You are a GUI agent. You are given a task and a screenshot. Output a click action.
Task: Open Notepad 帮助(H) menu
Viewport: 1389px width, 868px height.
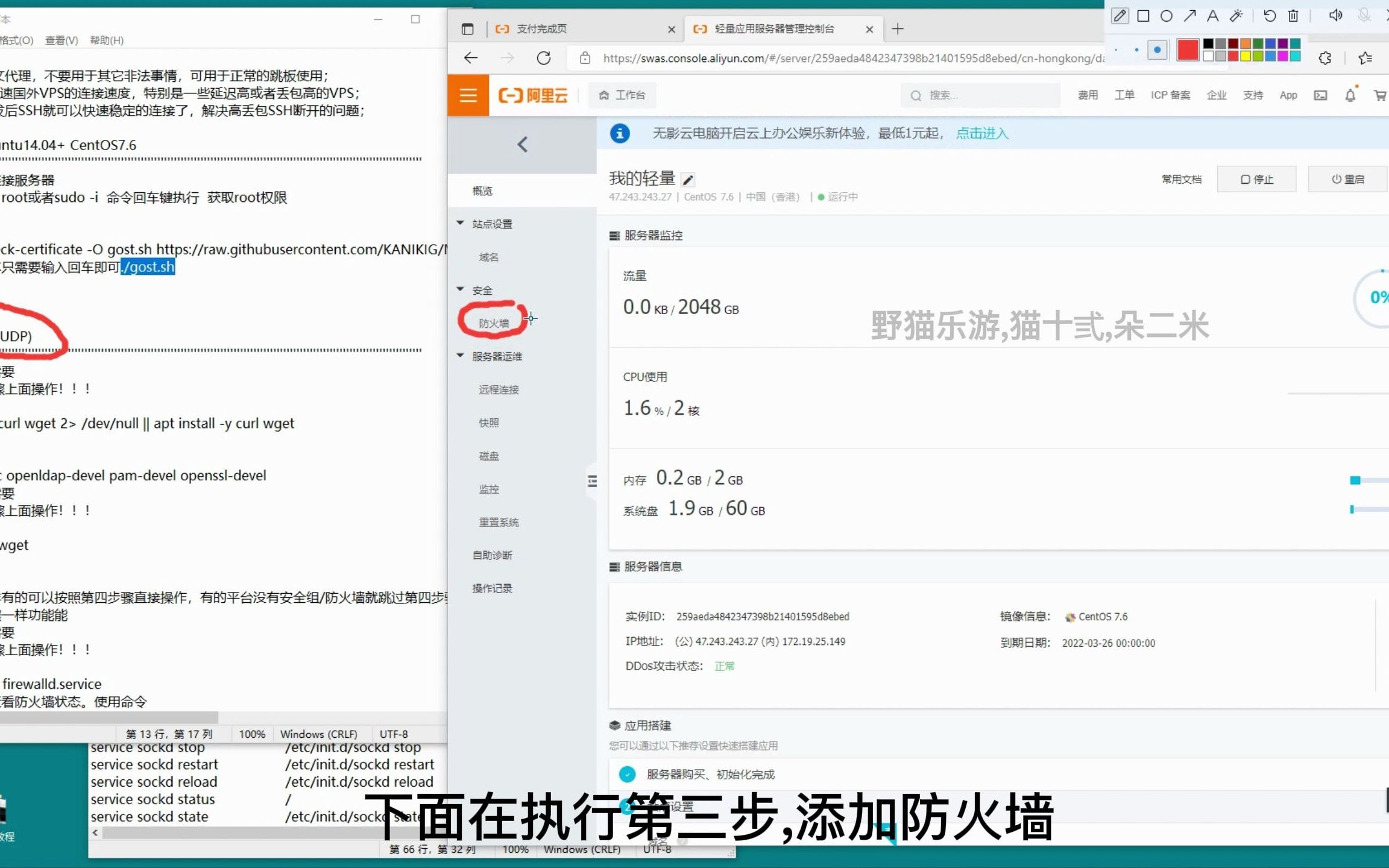tap(107, 40)
